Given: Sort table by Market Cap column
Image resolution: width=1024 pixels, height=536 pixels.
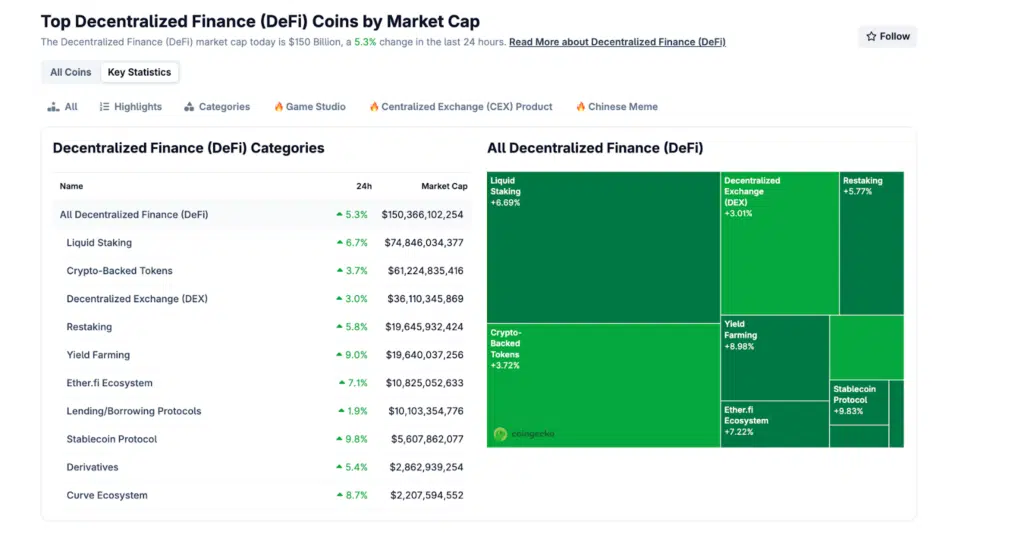Looking at the screenshot, I should 444,186.
